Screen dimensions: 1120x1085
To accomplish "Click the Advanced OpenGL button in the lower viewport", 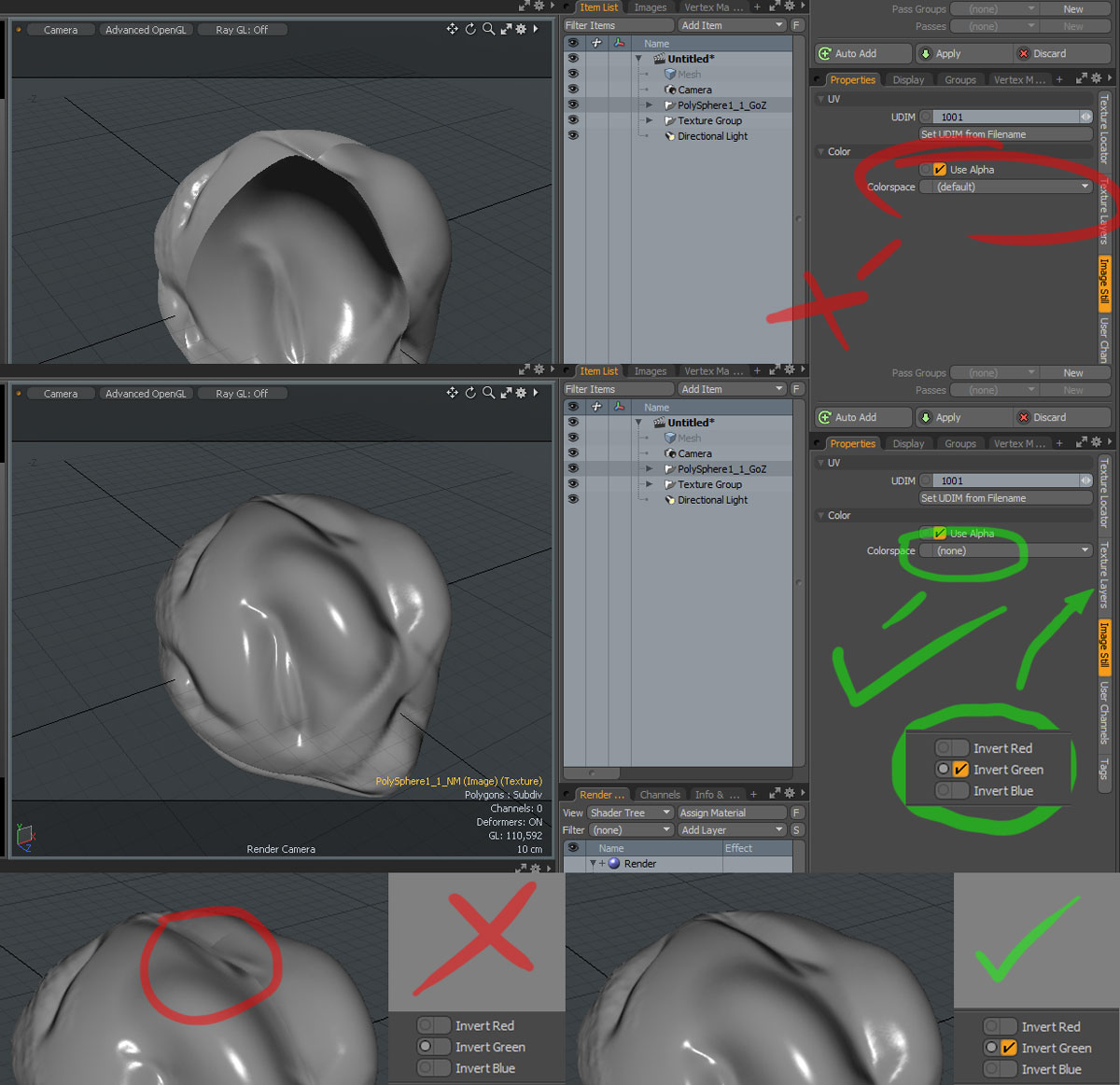I will click(x=146, y=394).
